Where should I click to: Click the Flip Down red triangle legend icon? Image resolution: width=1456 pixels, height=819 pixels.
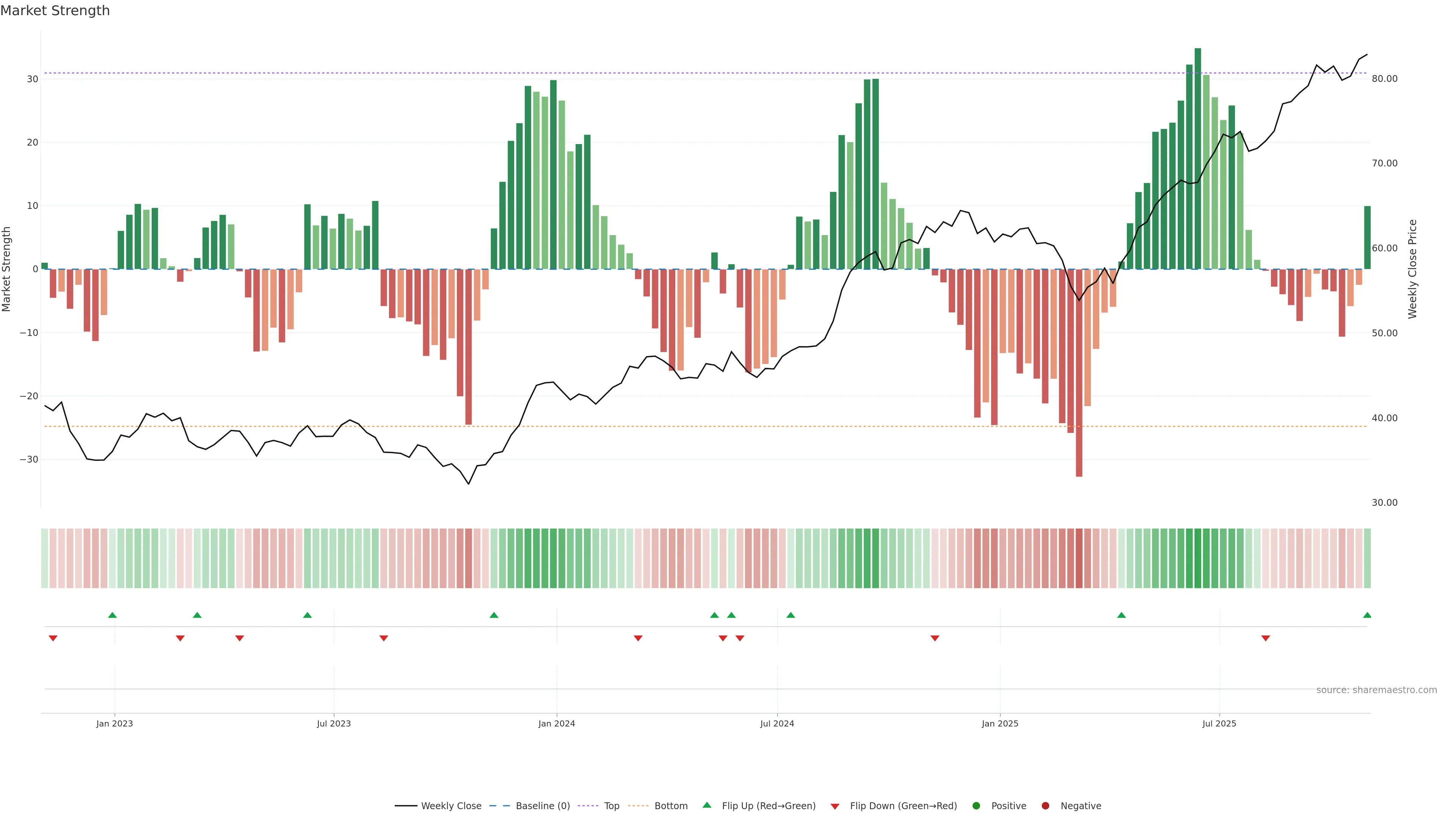coord(834,806)
